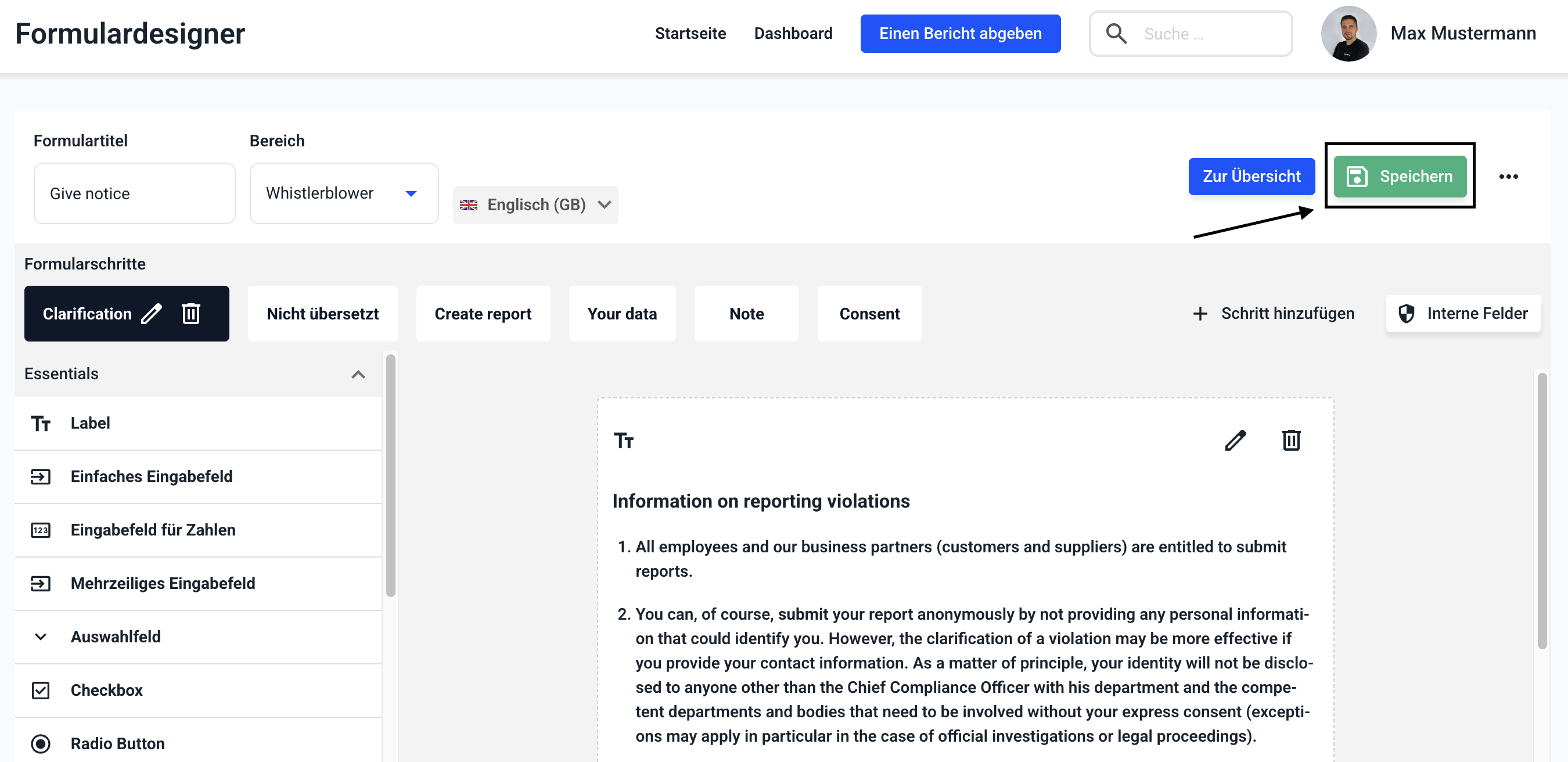Delete the label element with trash icon

1291,440
